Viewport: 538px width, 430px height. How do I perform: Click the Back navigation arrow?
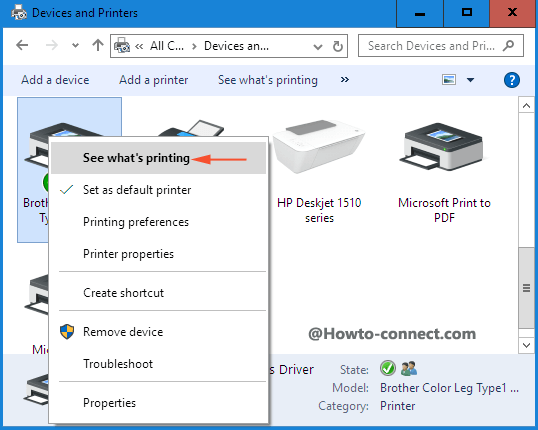pos(22,45)
